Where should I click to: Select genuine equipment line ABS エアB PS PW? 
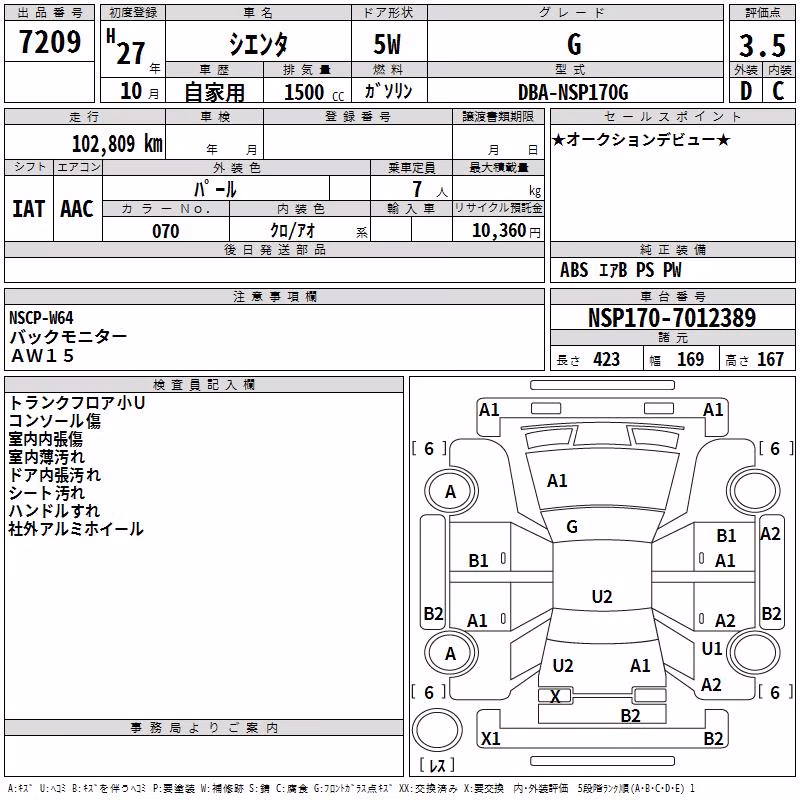tap(620, 269)
